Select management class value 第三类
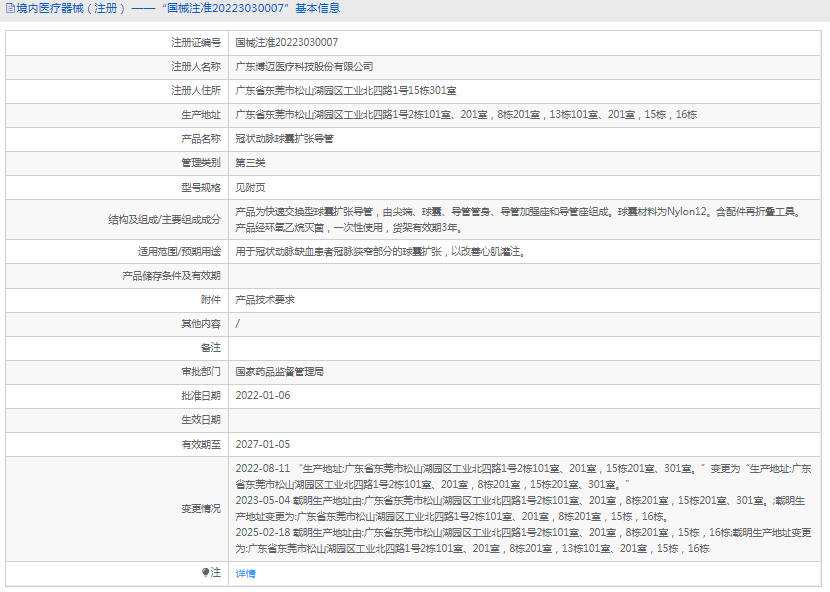Image resolution: width=830 pixels, height=592 pixels. coord(250,163)
